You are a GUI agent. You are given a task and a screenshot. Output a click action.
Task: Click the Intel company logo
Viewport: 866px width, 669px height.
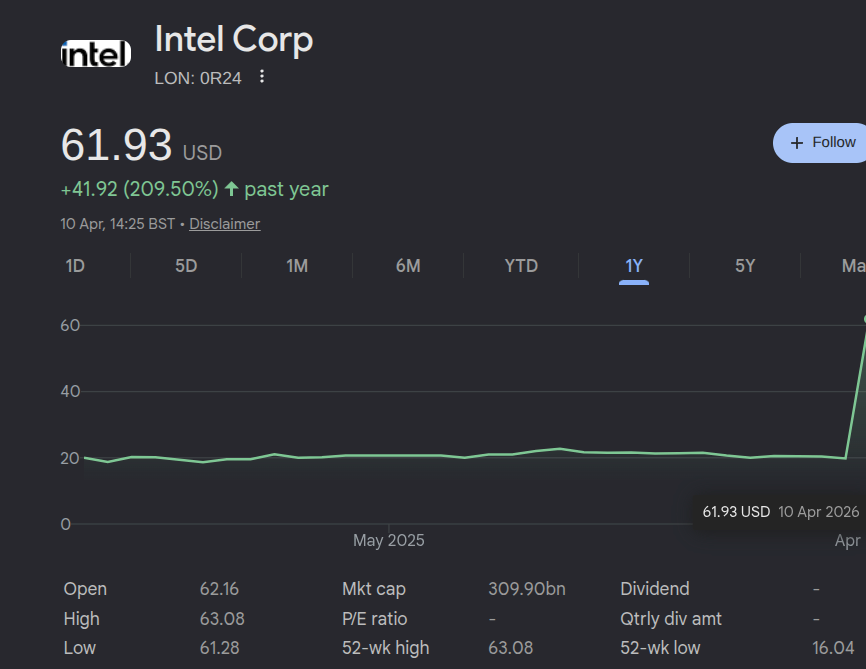pyautogui.click(x=95, y=53)
